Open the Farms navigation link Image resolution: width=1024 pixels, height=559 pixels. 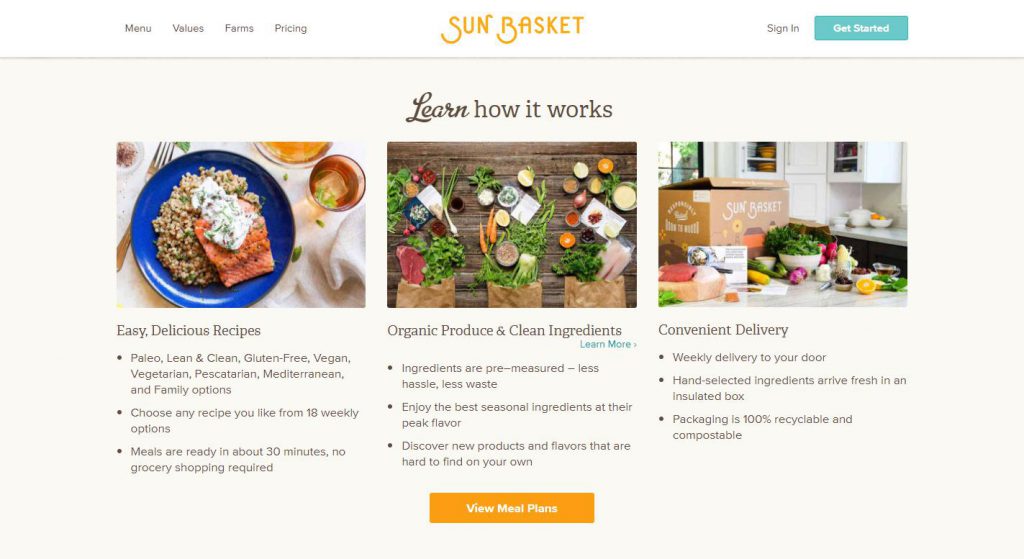point(239,28)
